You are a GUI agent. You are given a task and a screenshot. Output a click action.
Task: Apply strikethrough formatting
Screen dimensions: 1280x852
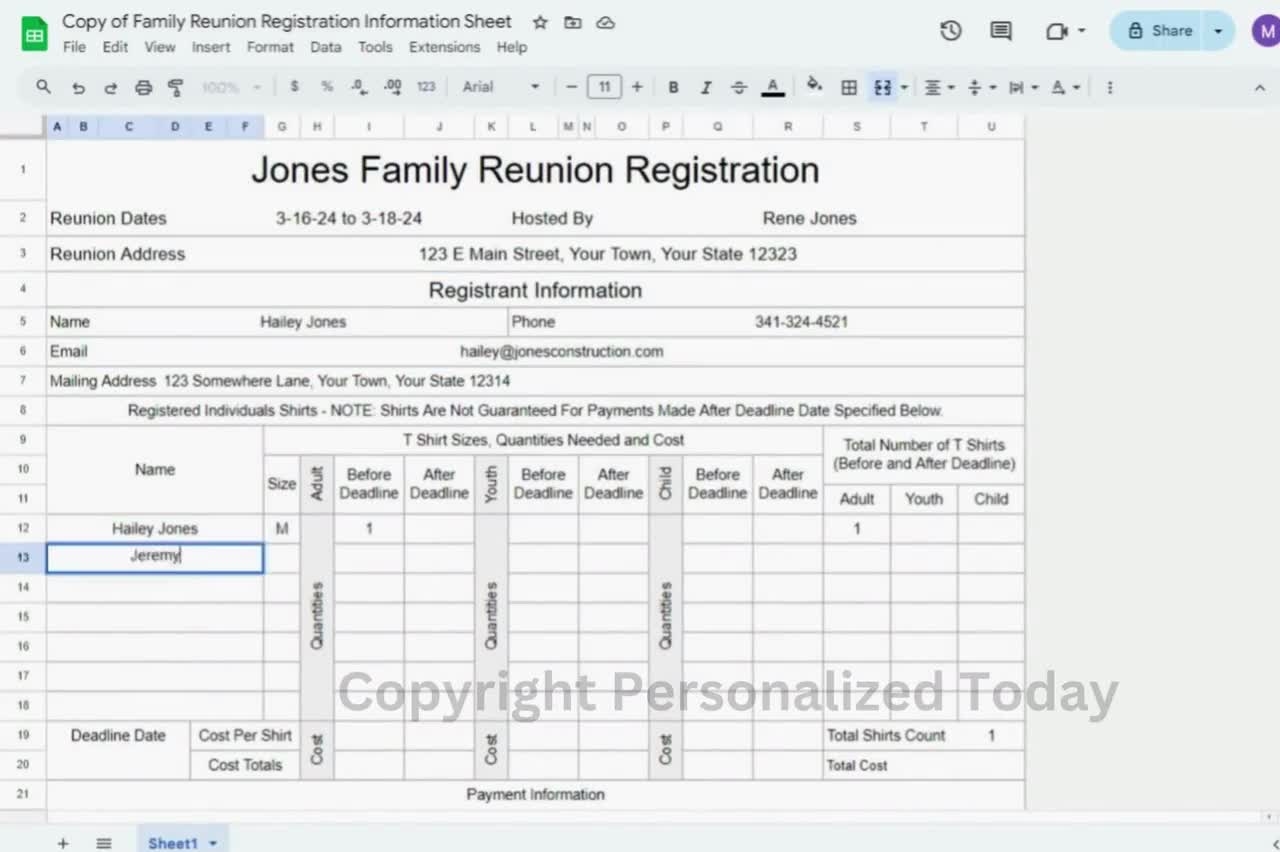click(x=739, y=87)
